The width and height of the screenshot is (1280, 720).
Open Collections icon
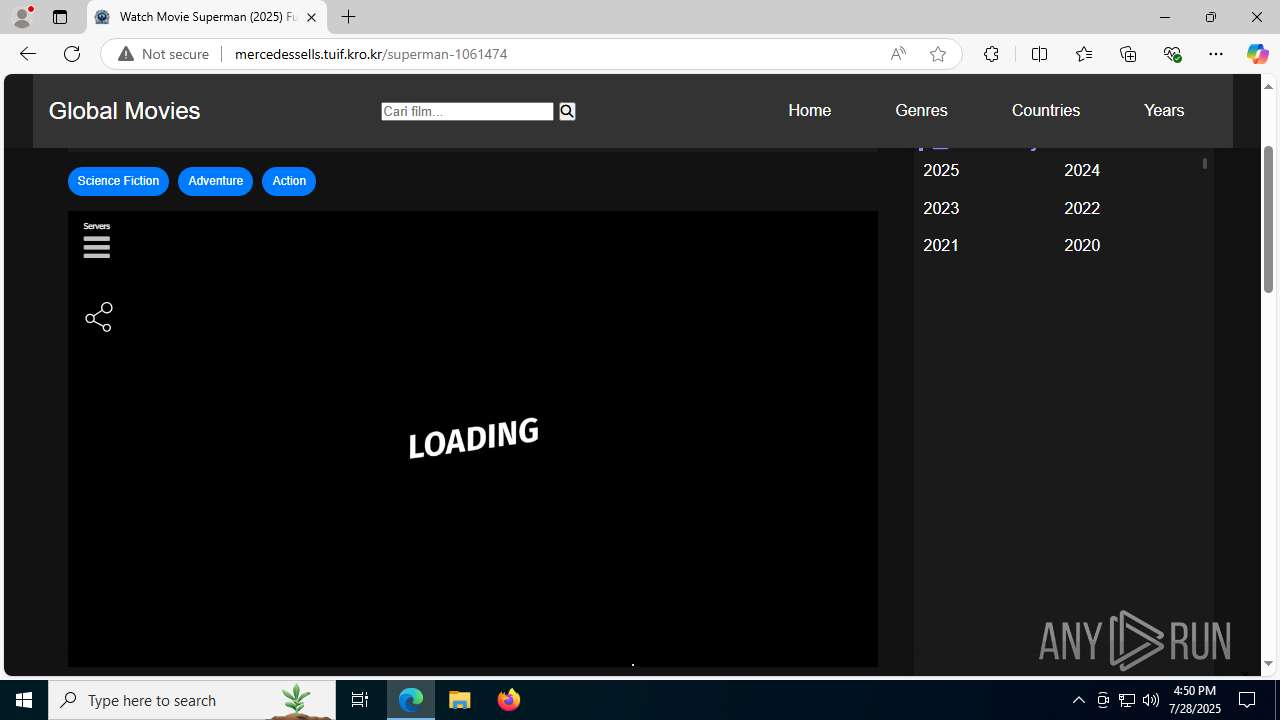1128,54
